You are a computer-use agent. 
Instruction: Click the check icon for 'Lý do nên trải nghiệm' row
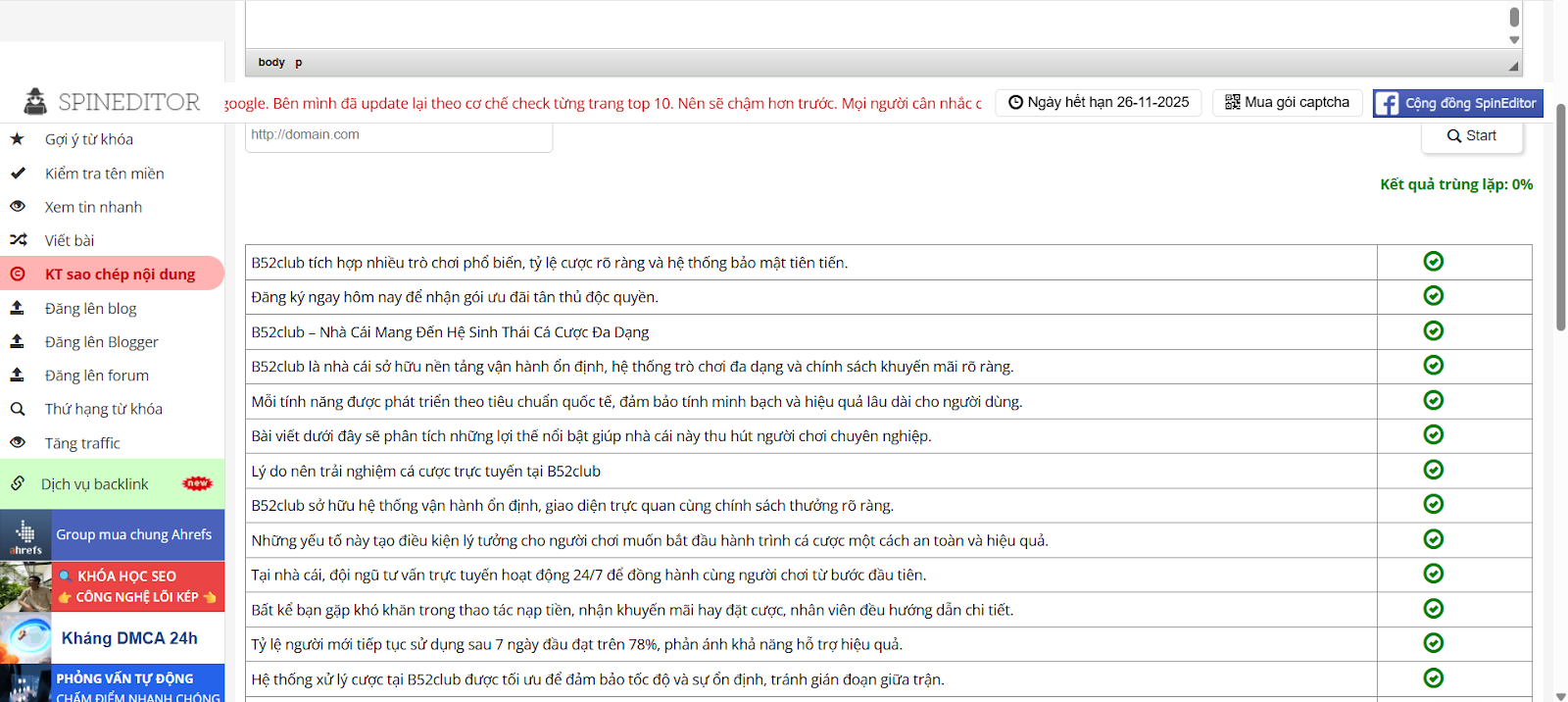1433,470
